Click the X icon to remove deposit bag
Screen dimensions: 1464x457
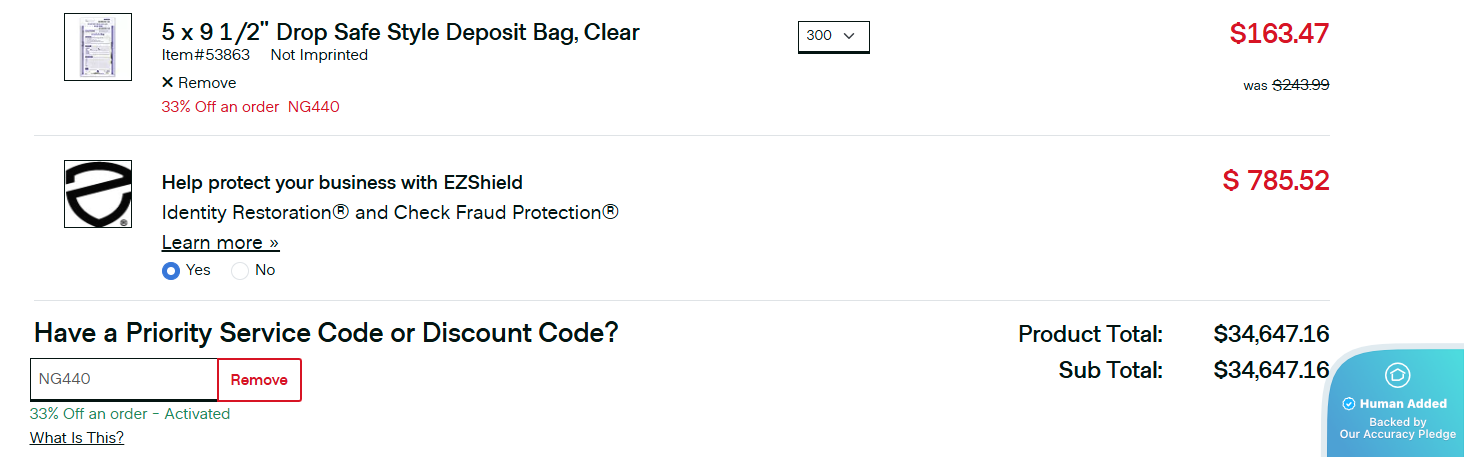click(167, 83)
